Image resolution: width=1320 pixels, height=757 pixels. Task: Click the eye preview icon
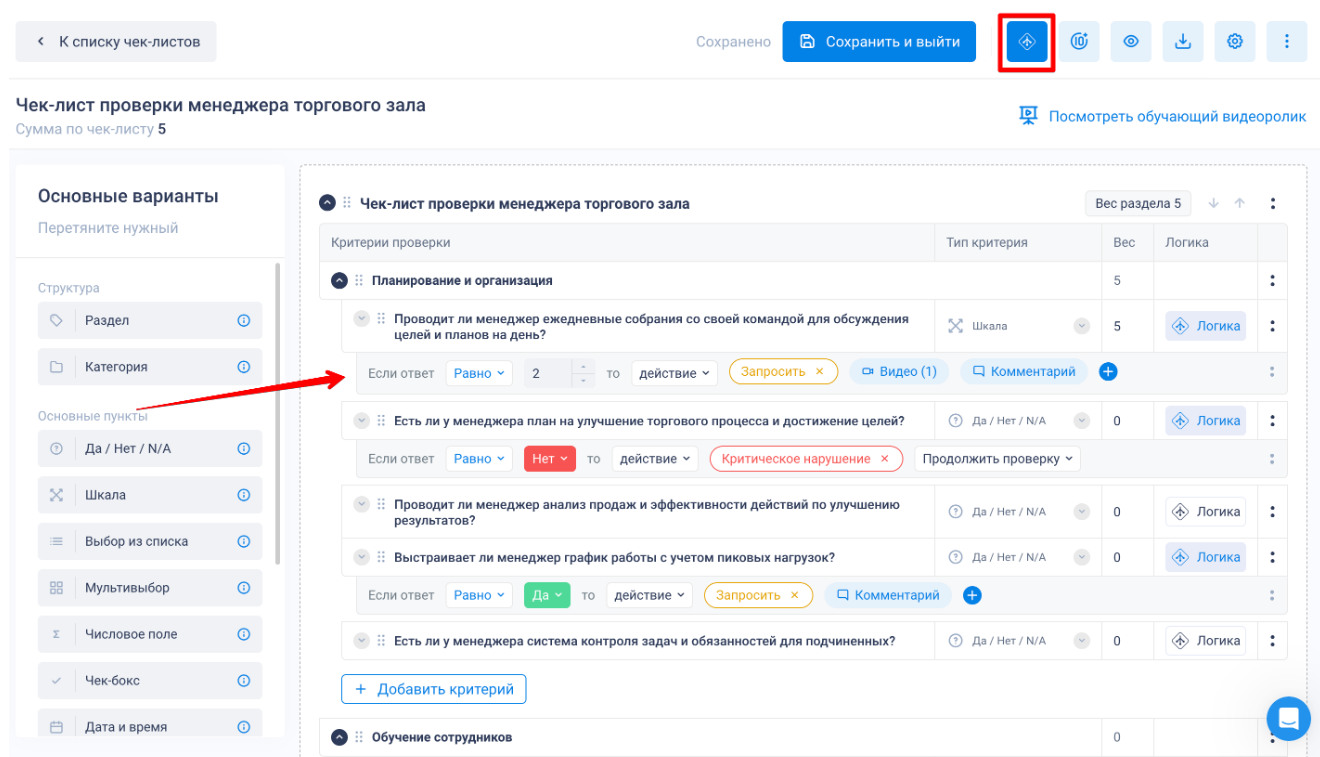click(1131, 42)
